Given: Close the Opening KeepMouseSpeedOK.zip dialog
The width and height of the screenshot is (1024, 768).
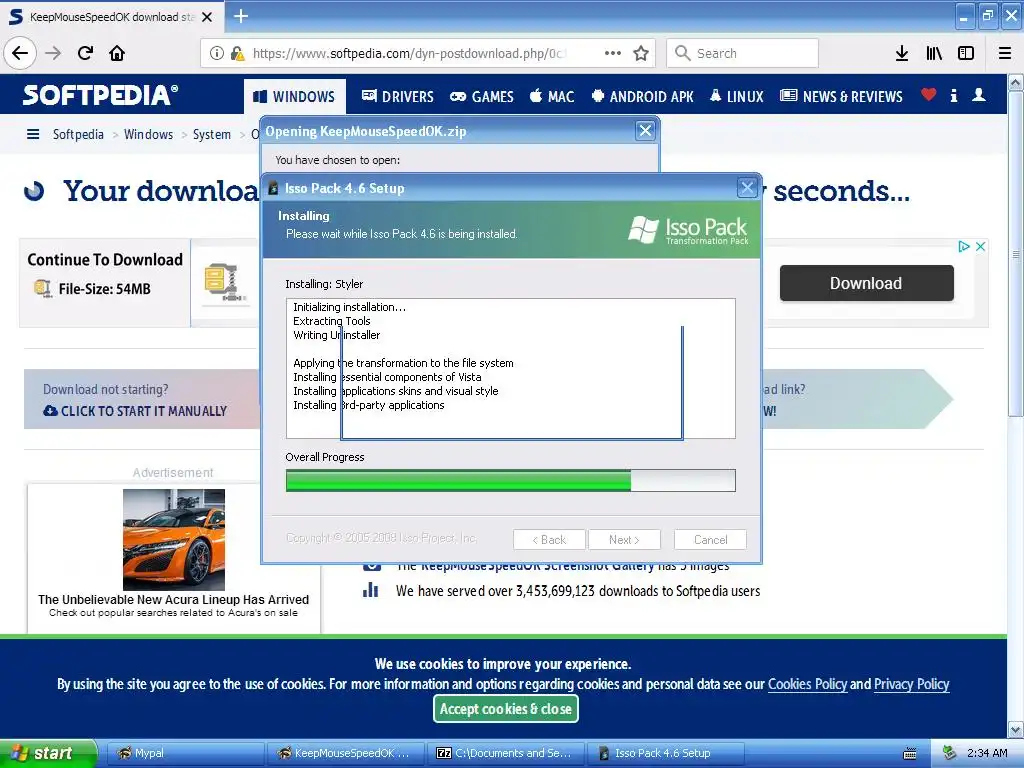Looking at the screenshot, I should tap(645, 131).
